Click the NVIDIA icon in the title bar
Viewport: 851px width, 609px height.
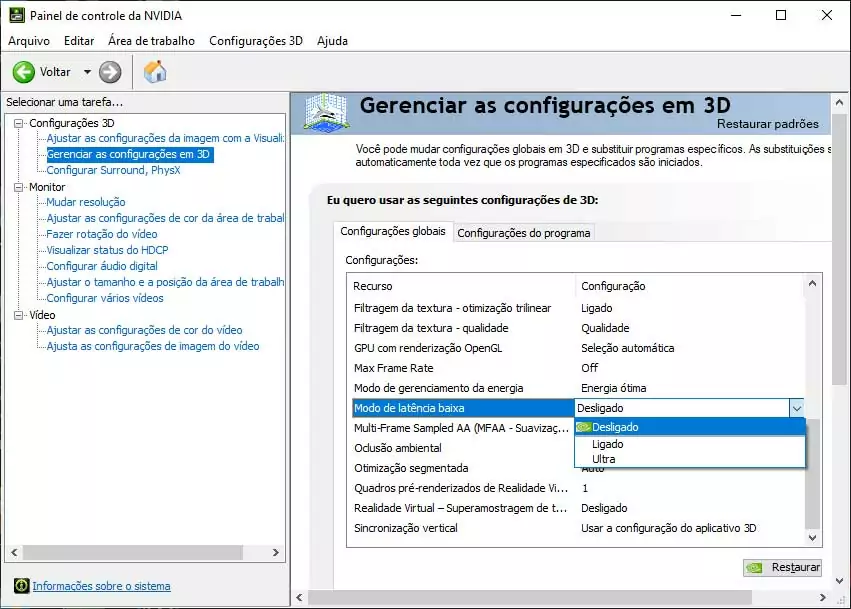pyautogui.click(x=15, y=16)
